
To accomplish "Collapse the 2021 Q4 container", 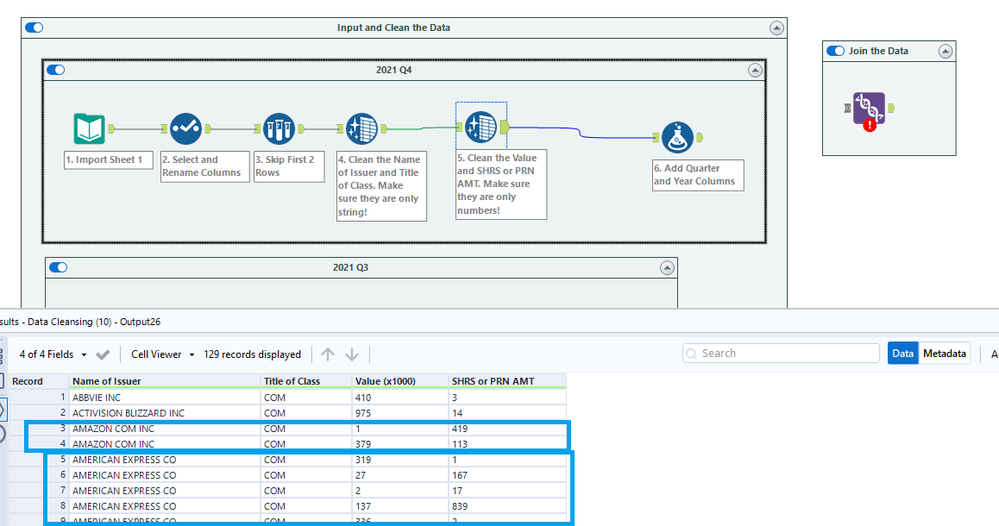I will point(755,70).
